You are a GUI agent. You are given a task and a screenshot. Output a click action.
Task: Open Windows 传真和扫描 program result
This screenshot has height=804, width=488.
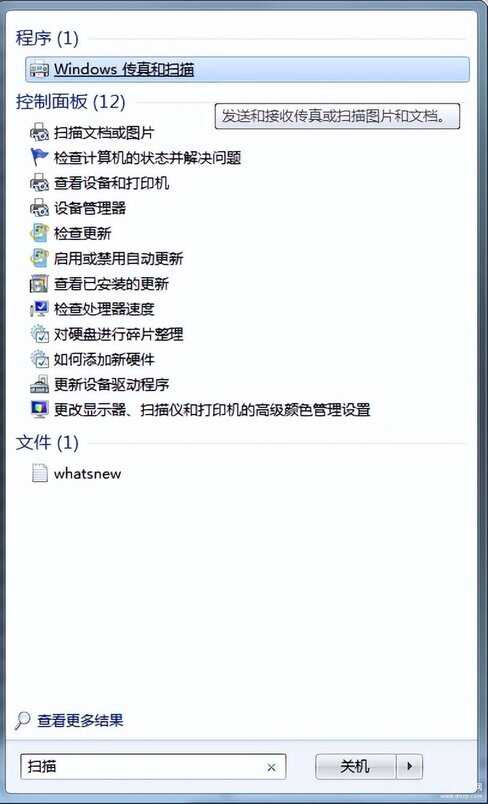247,69
